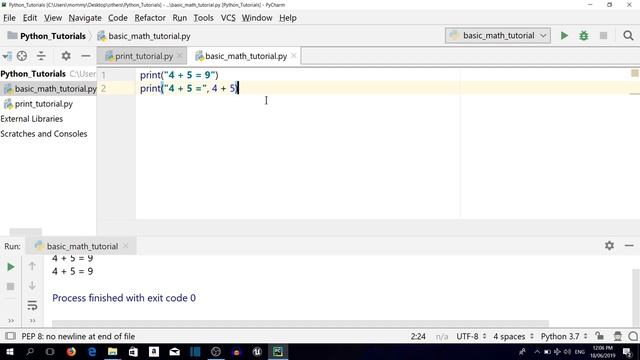Screen dimensions: 640x360
Task: Open the UTF-8 encoding selector
Action: [471, 336]
